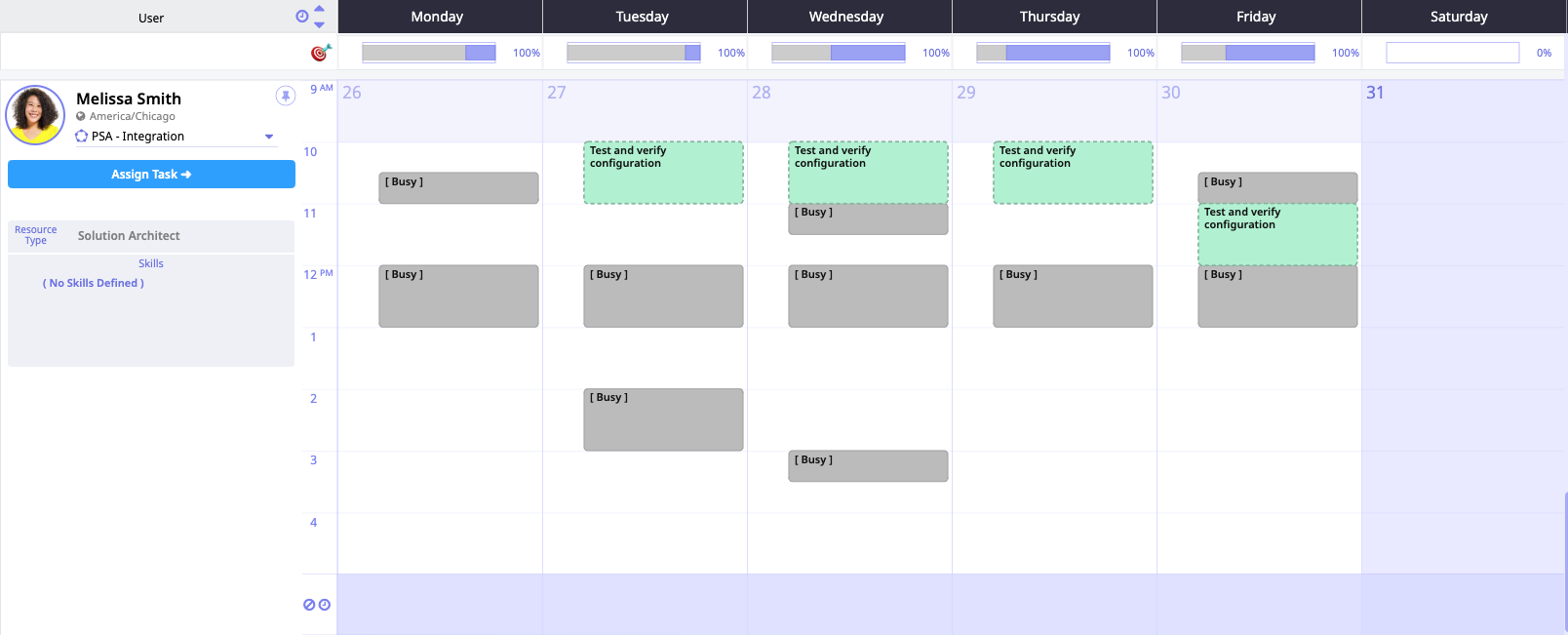Click Tuesday's 100% utilization bar
Viewport: 1568px width, 635px height.
click(x=633, y=52)
